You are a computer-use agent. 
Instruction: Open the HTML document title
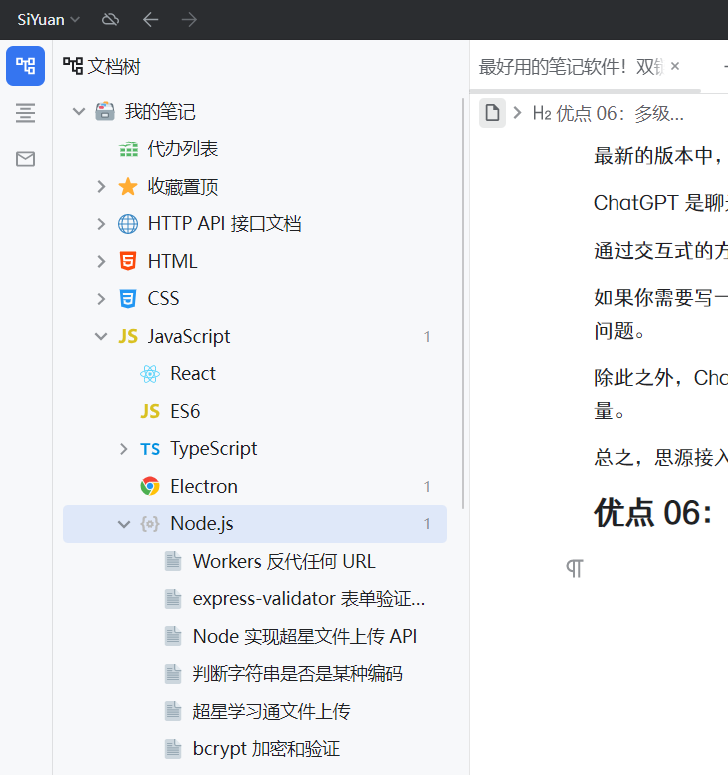tap(172, 261)
